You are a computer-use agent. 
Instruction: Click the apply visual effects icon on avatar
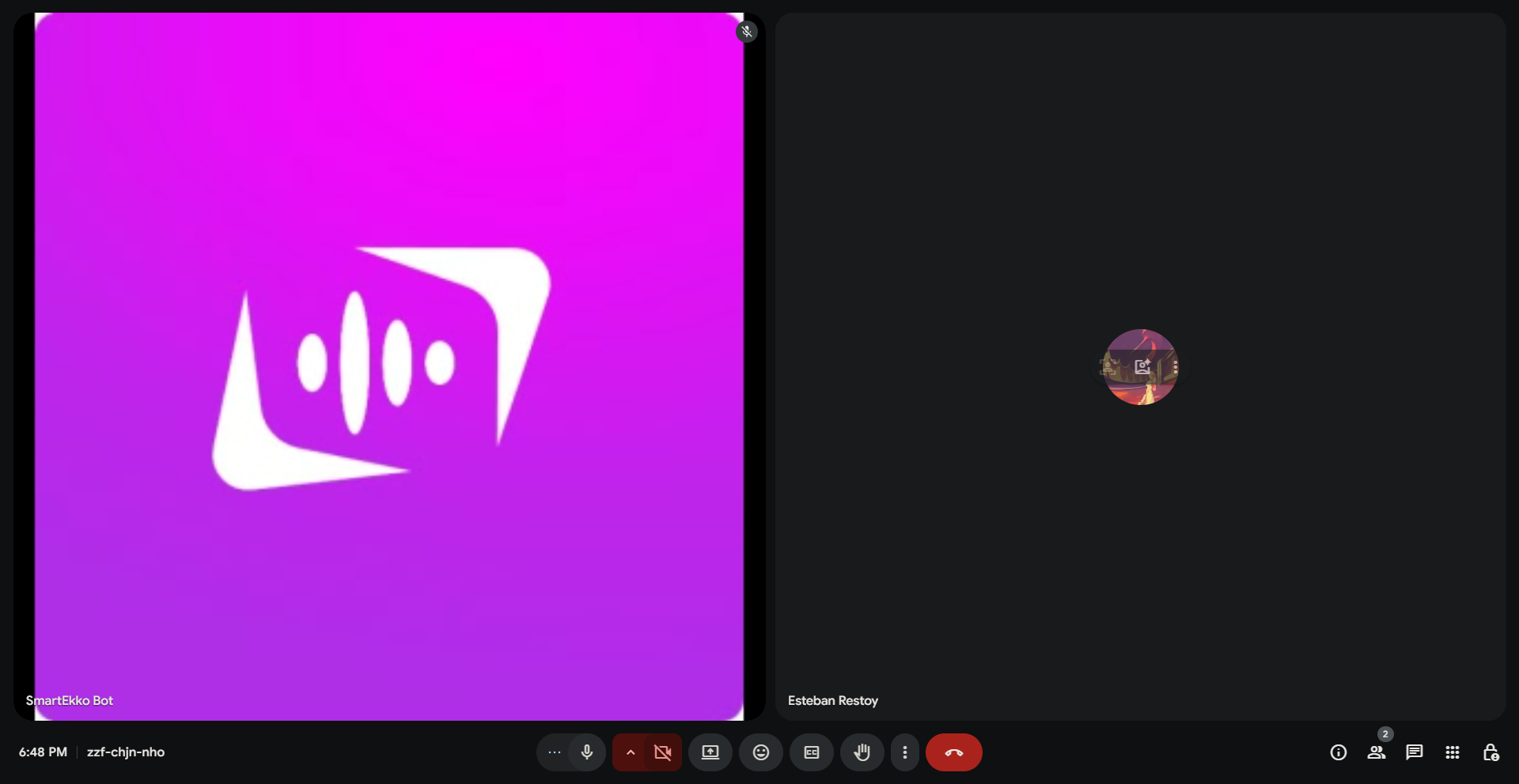[1142, 367]
